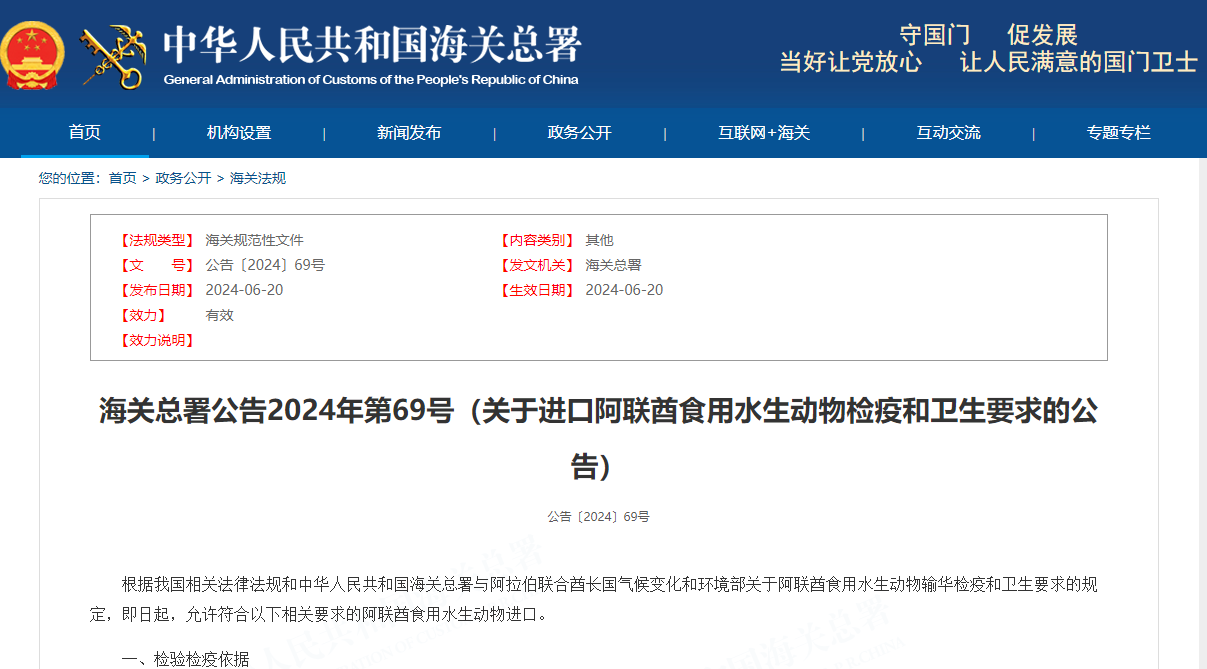Click the 生效日期 value 2024-06-20
Viewport: 1207px width, 669px height.
point(624,290)
